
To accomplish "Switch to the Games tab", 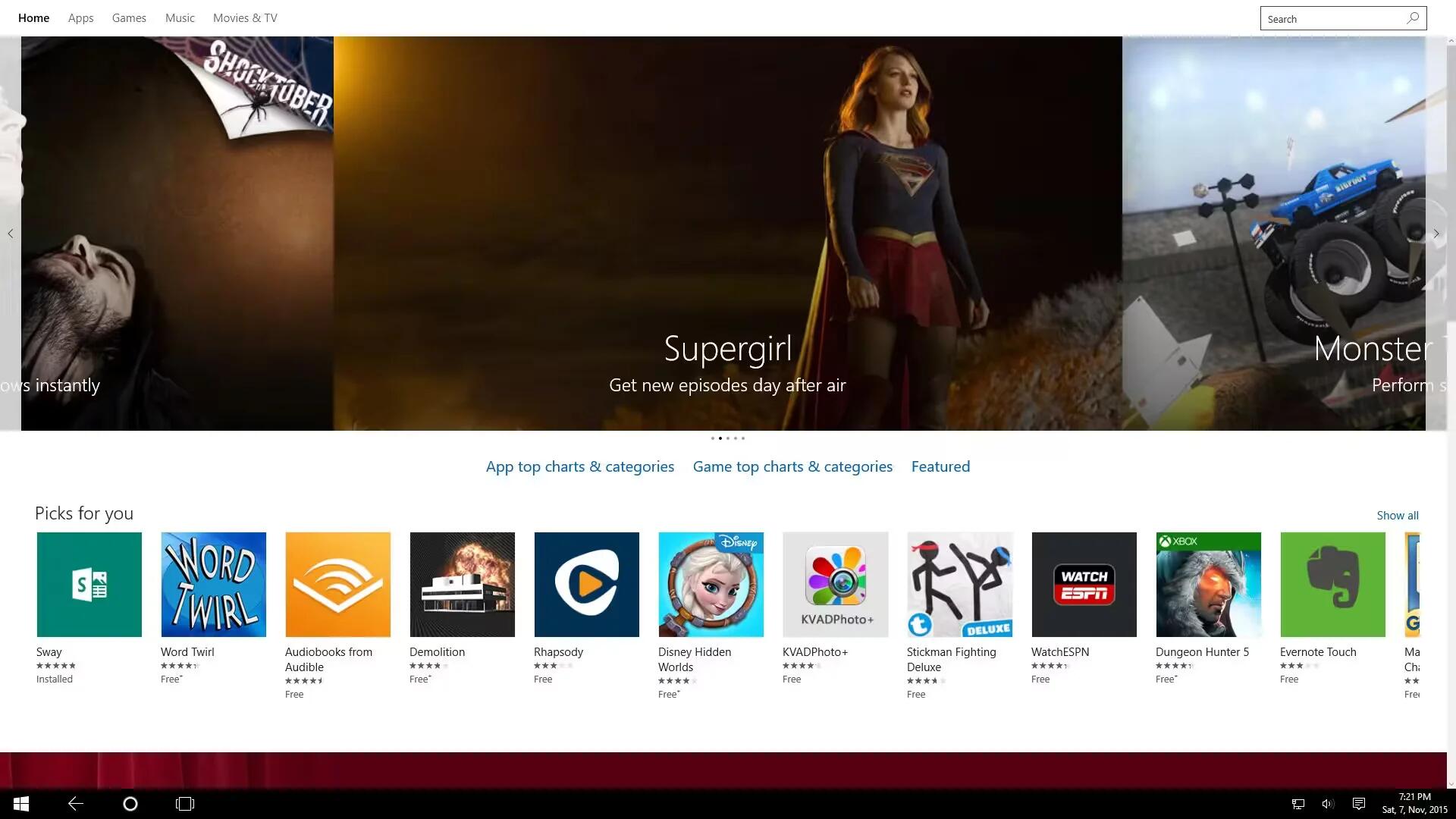I will click(129, 18).
